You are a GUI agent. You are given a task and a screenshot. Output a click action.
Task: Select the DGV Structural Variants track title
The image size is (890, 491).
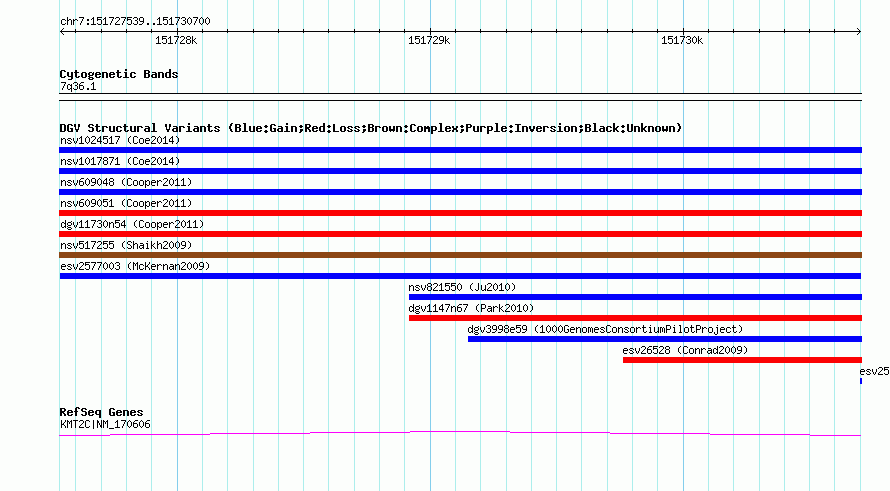tap(371, 128)
